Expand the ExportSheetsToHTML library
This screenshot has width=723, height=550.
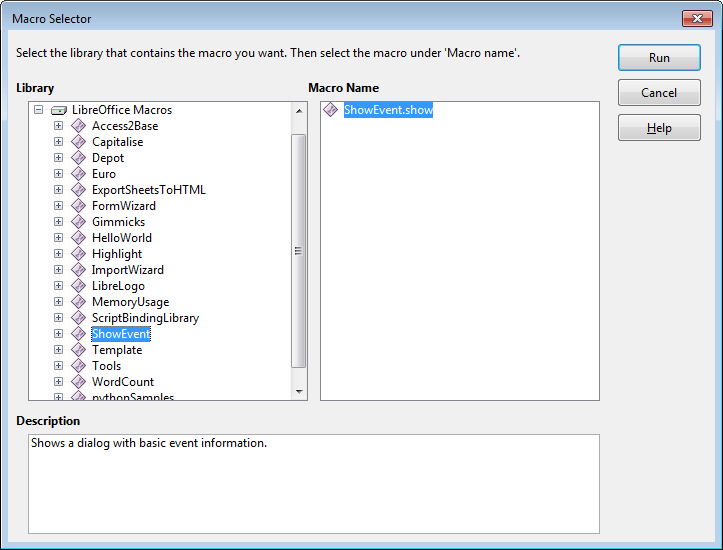point(58,189)
